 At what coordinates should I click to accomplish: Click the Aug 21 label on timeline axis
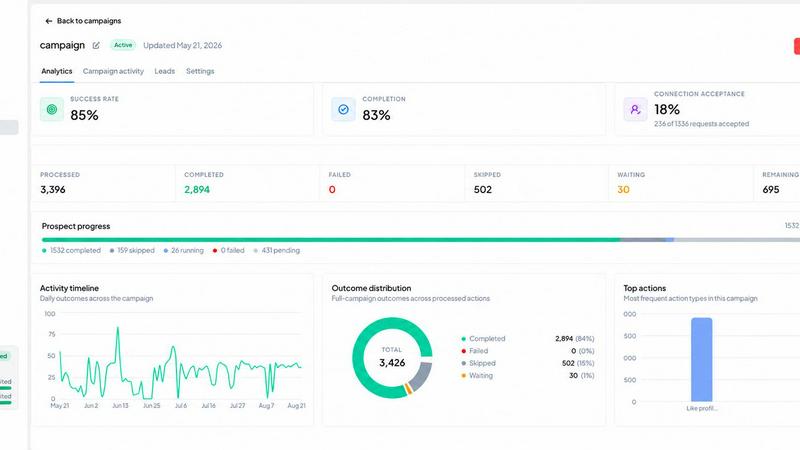tap(296, 406)
